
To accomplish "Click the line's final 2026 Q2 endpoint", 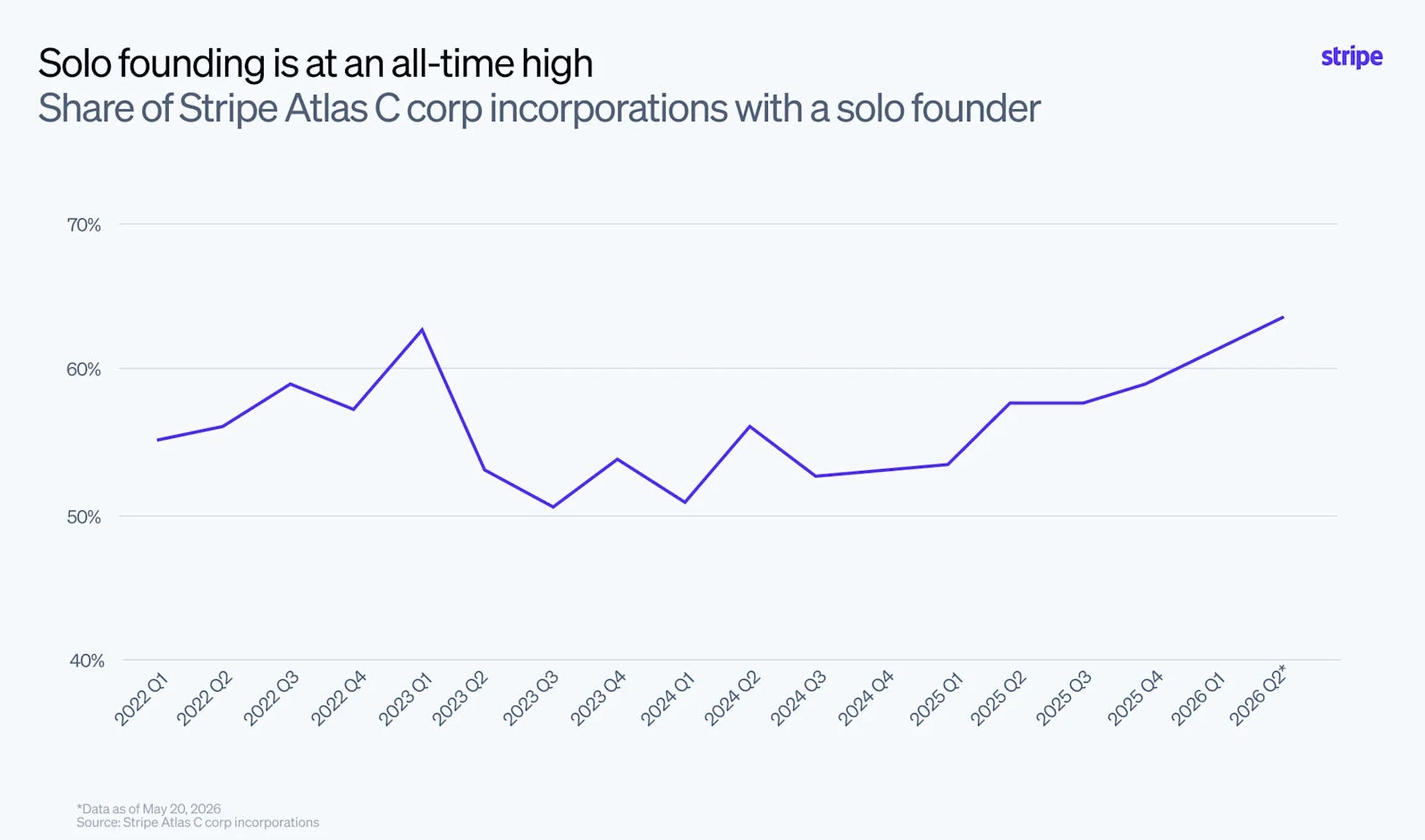I will pyautogui.click(x=1283, y=317).
